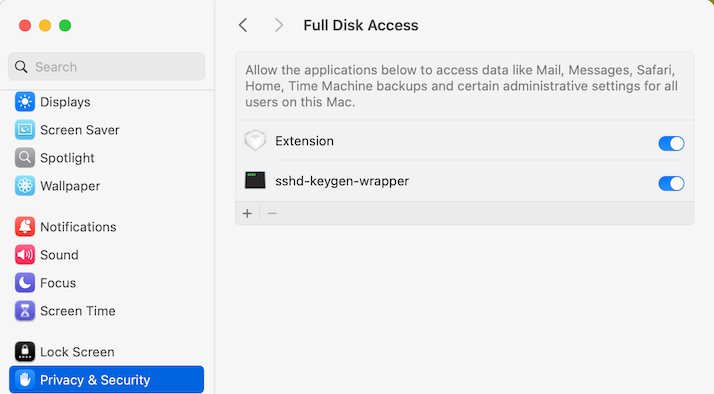The height and width of the screenshot is (394, 714).
Task: Disable Full Disk Access for Extension
Action: tap(671, 143)
